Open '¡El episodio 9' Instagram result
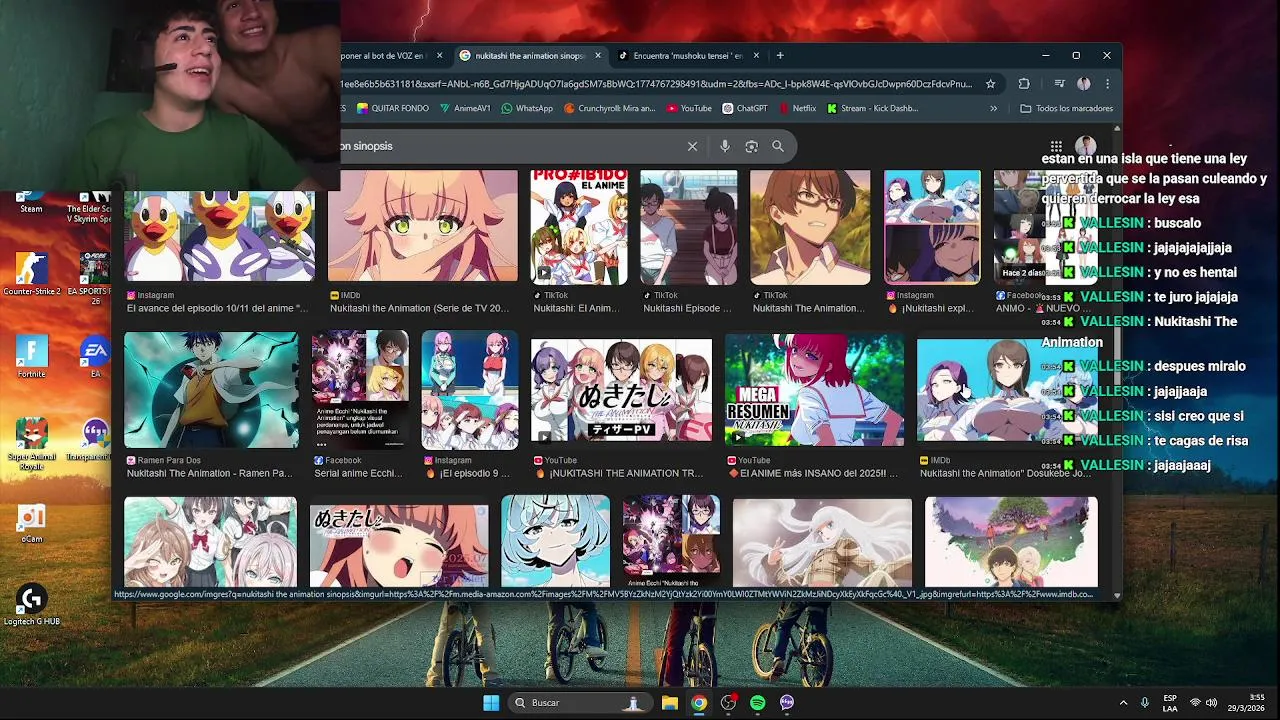 tap(470, 390)
